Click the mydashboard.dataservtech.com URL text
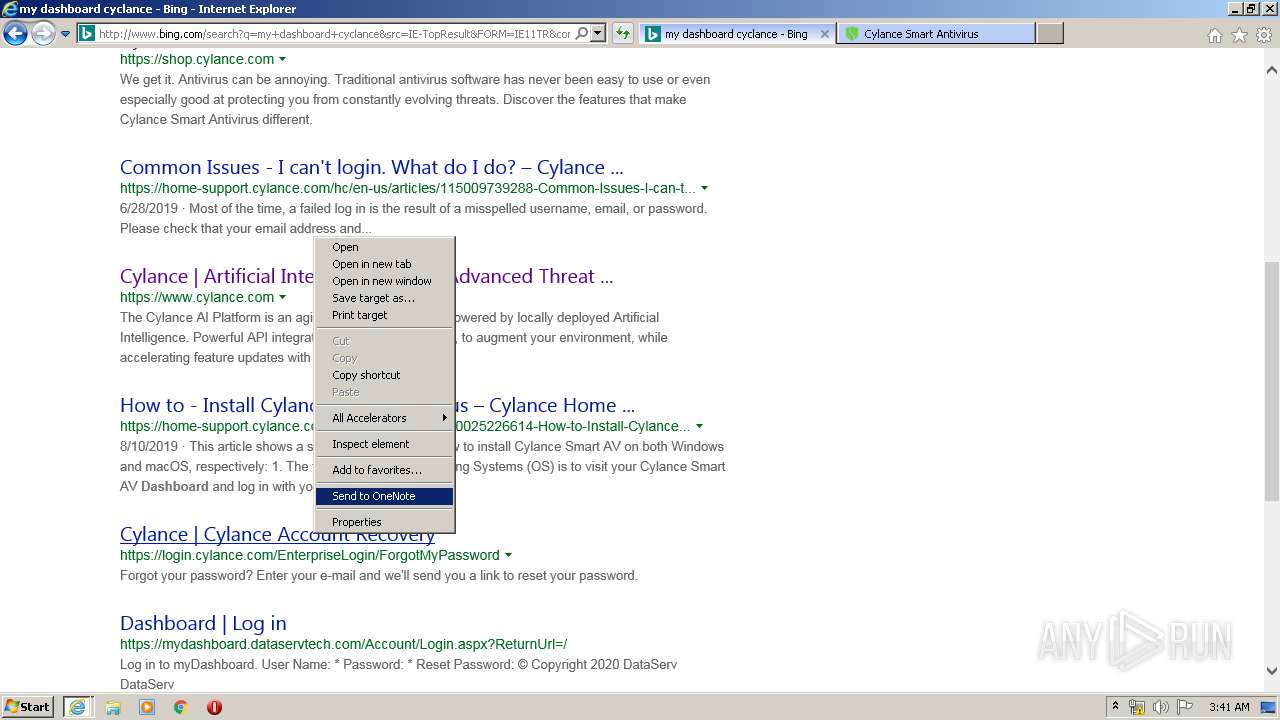This screenshot has height=720, width=1280. pyautogui.click(x=343, y=644)
